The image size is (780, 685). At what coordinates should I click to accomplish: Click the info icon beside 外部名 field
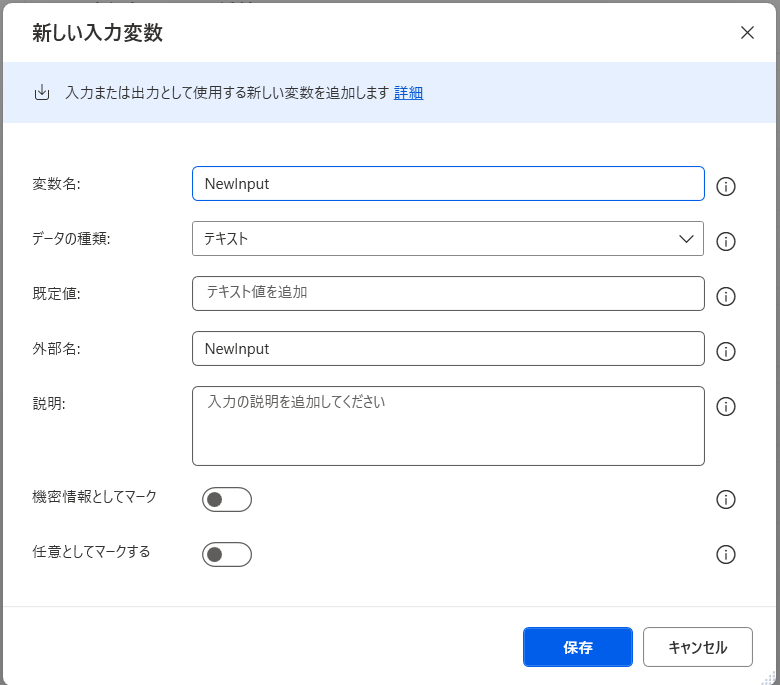coord(727,351)
